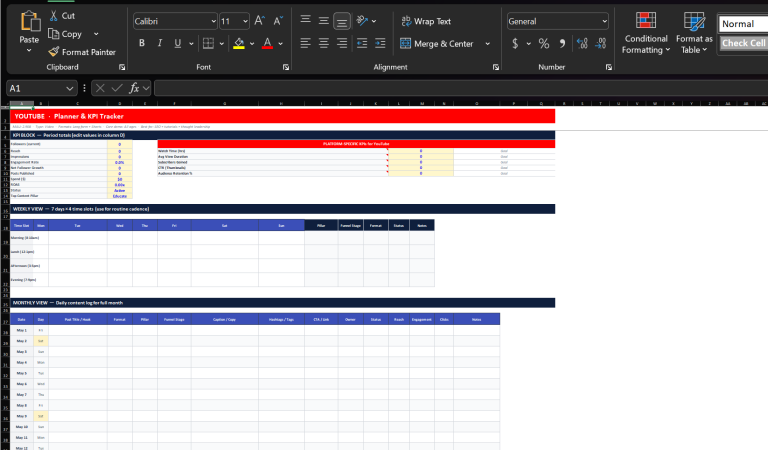Open the underline style arrow
The height and width of the screenshot is (450, 768).
[191, 44]
